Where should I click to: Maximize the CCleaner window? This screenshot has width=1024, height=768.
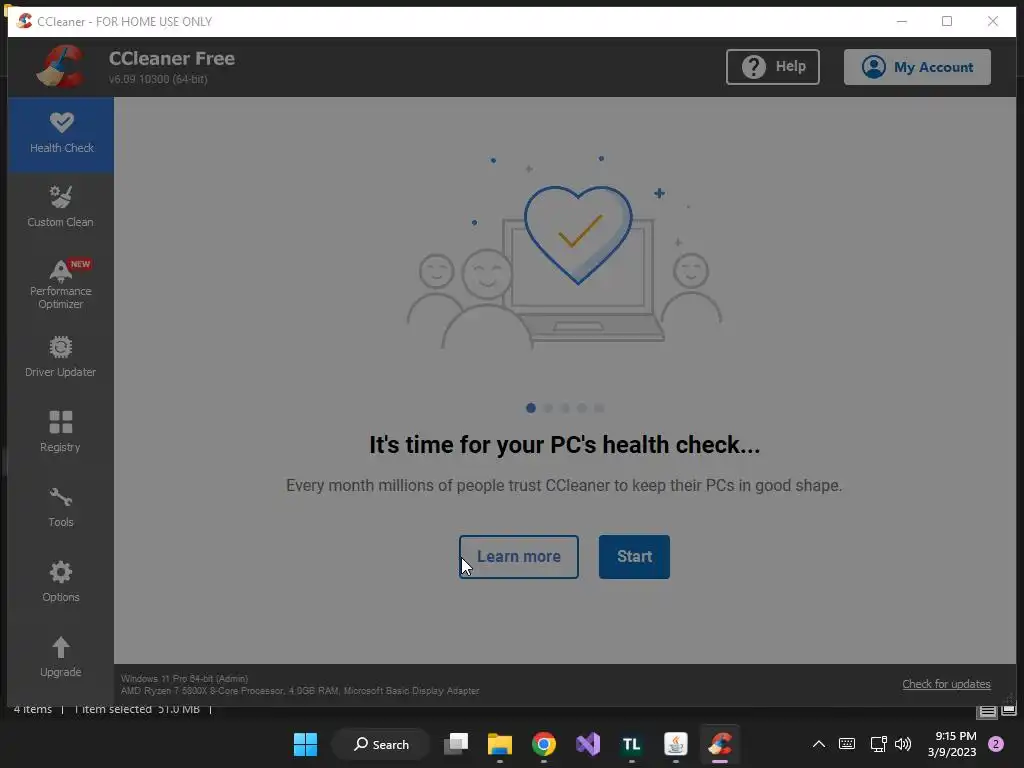(x=947, y=22)
